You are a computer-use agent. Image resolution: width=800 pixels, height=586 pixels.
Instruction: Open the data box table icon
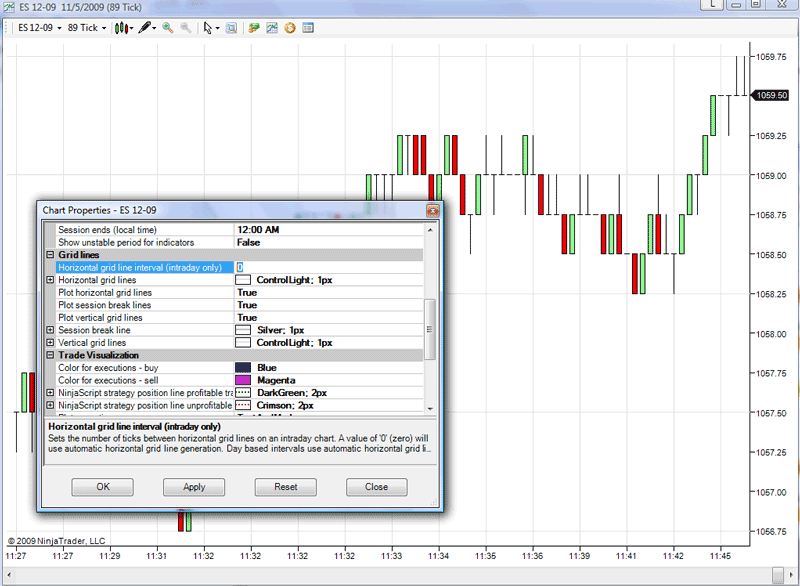click(308, 28)
